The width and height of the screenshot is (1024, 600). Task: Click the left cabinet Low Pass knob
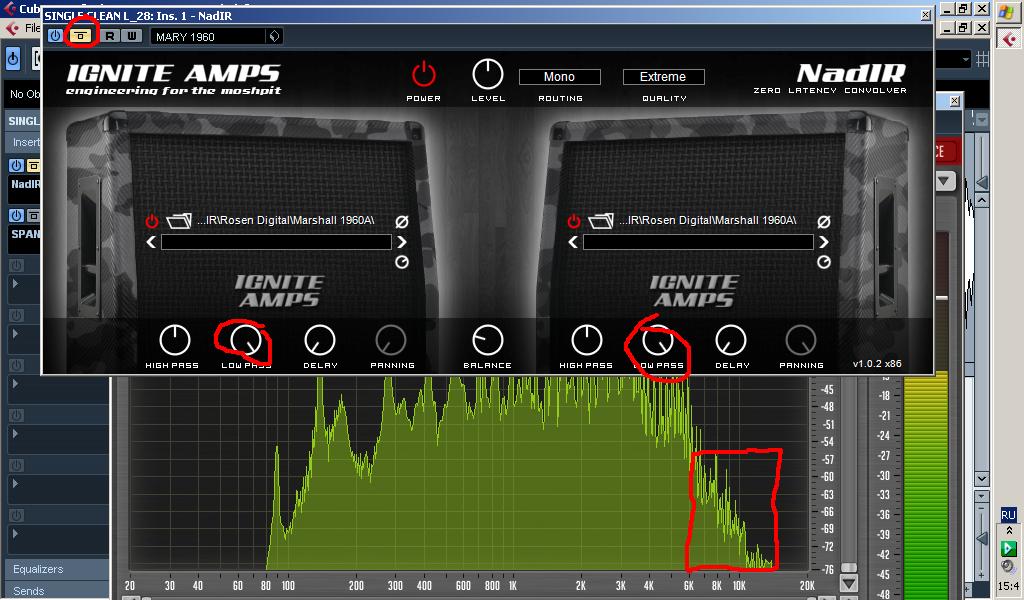click(246, 340)
